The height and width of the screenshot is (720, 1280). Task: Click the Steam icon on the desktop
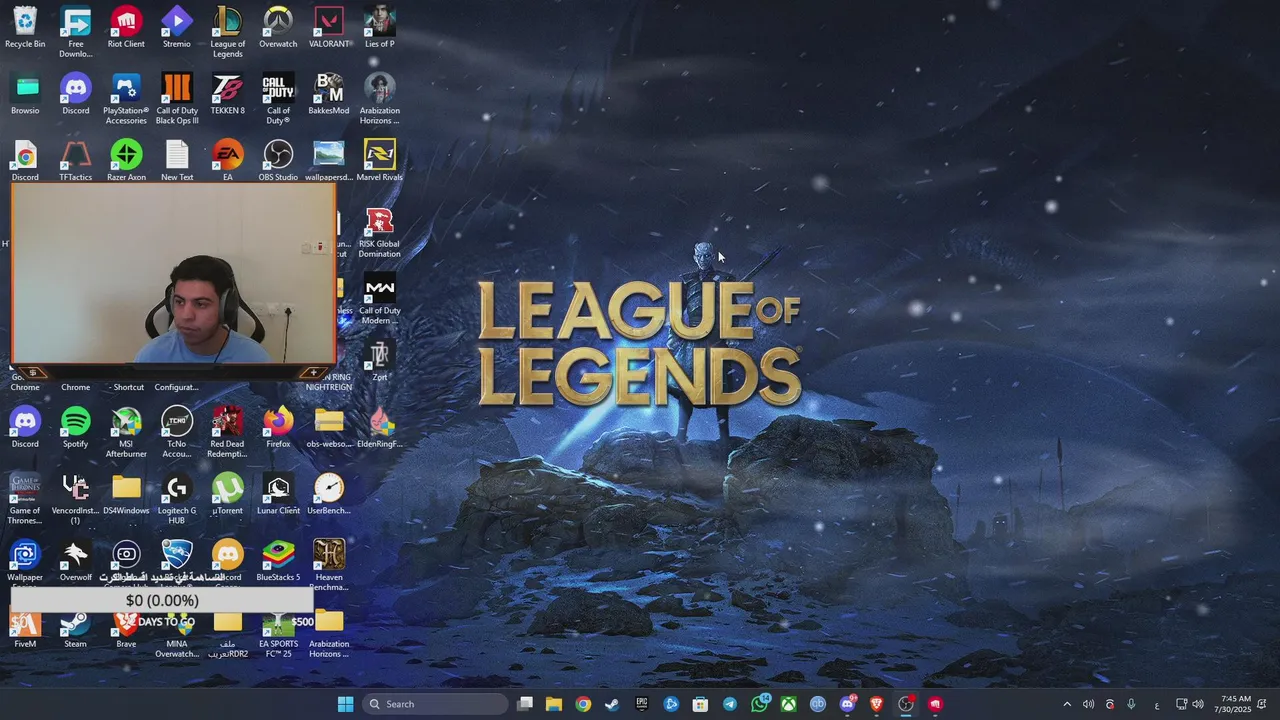click(76, 630)
